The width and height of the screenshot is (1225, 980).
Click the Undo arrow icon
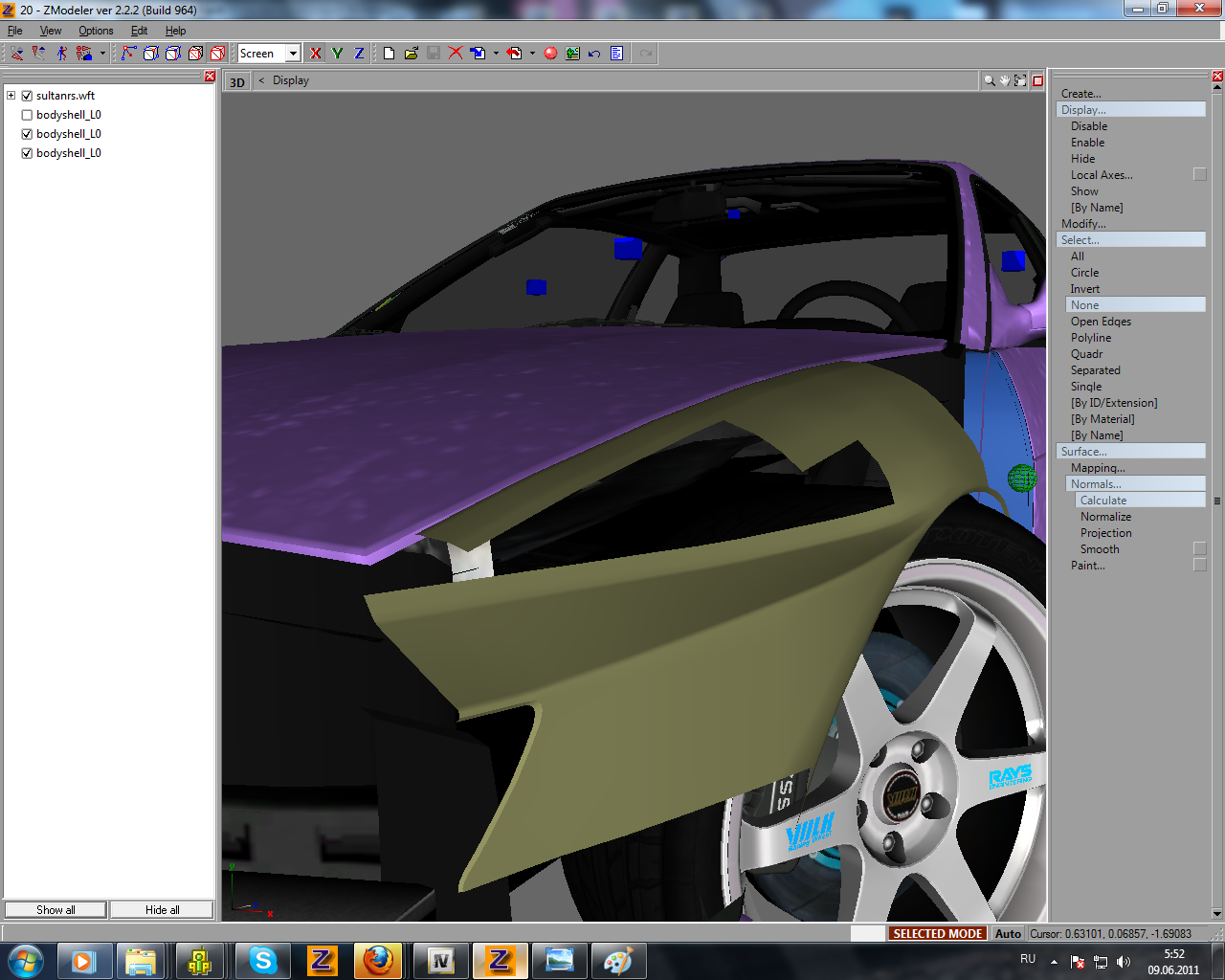[x=594, y=54]
